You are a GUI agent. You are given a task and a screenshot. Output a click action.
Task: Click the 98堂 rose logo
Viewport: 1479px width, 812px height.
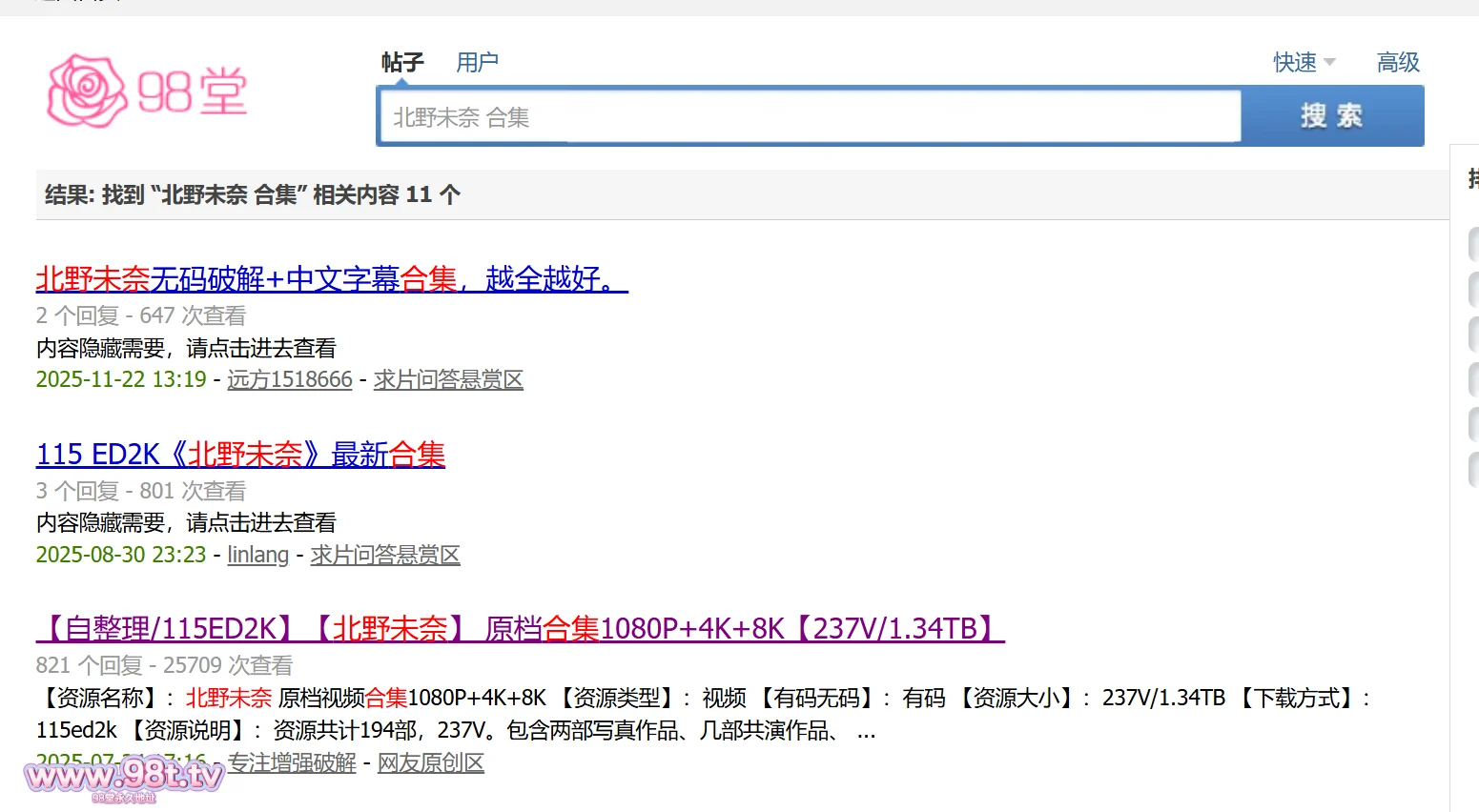point(147,91)
